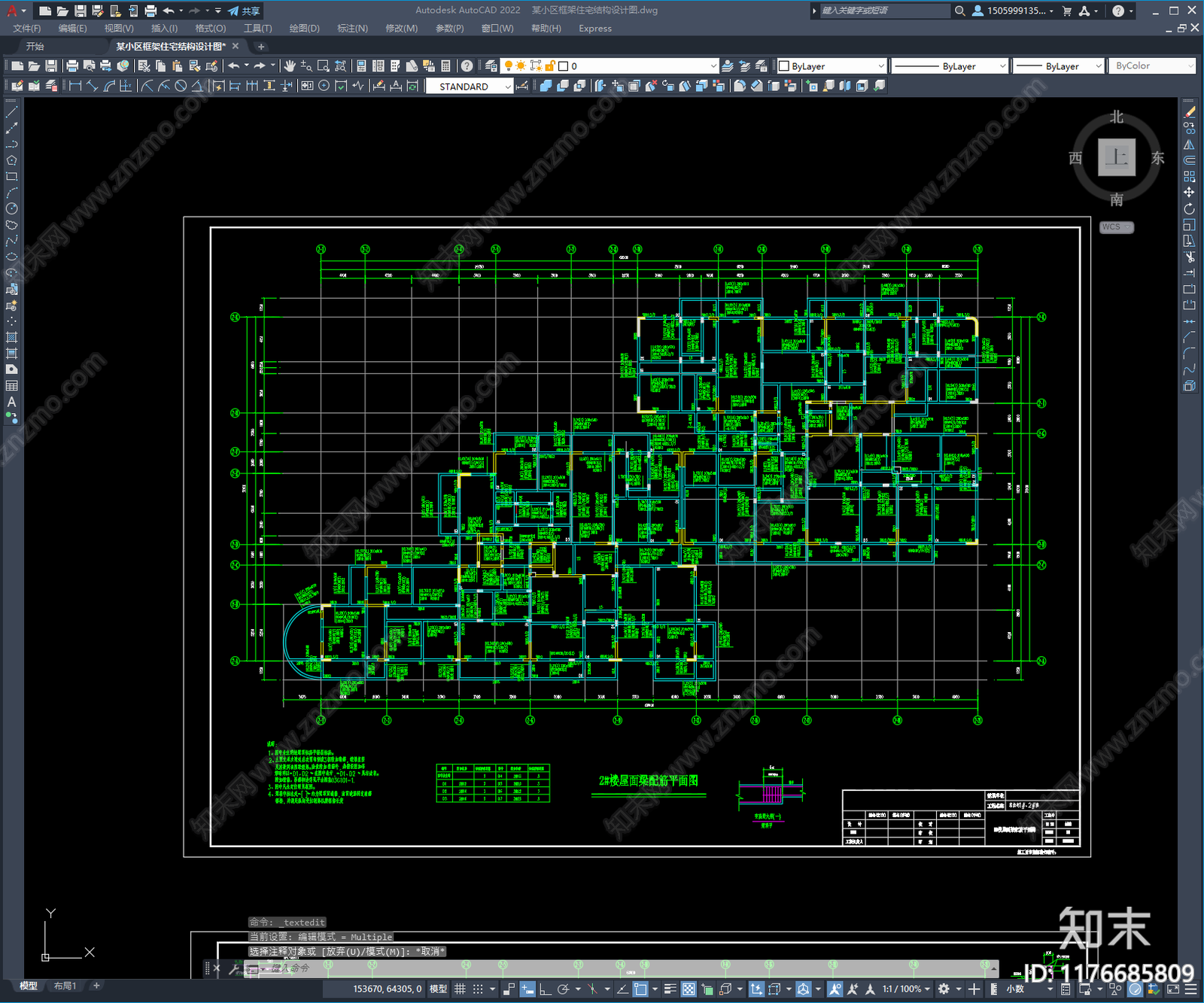
Task: Select the Erase tool in modify toolbar
Action: pos(1189,112)
